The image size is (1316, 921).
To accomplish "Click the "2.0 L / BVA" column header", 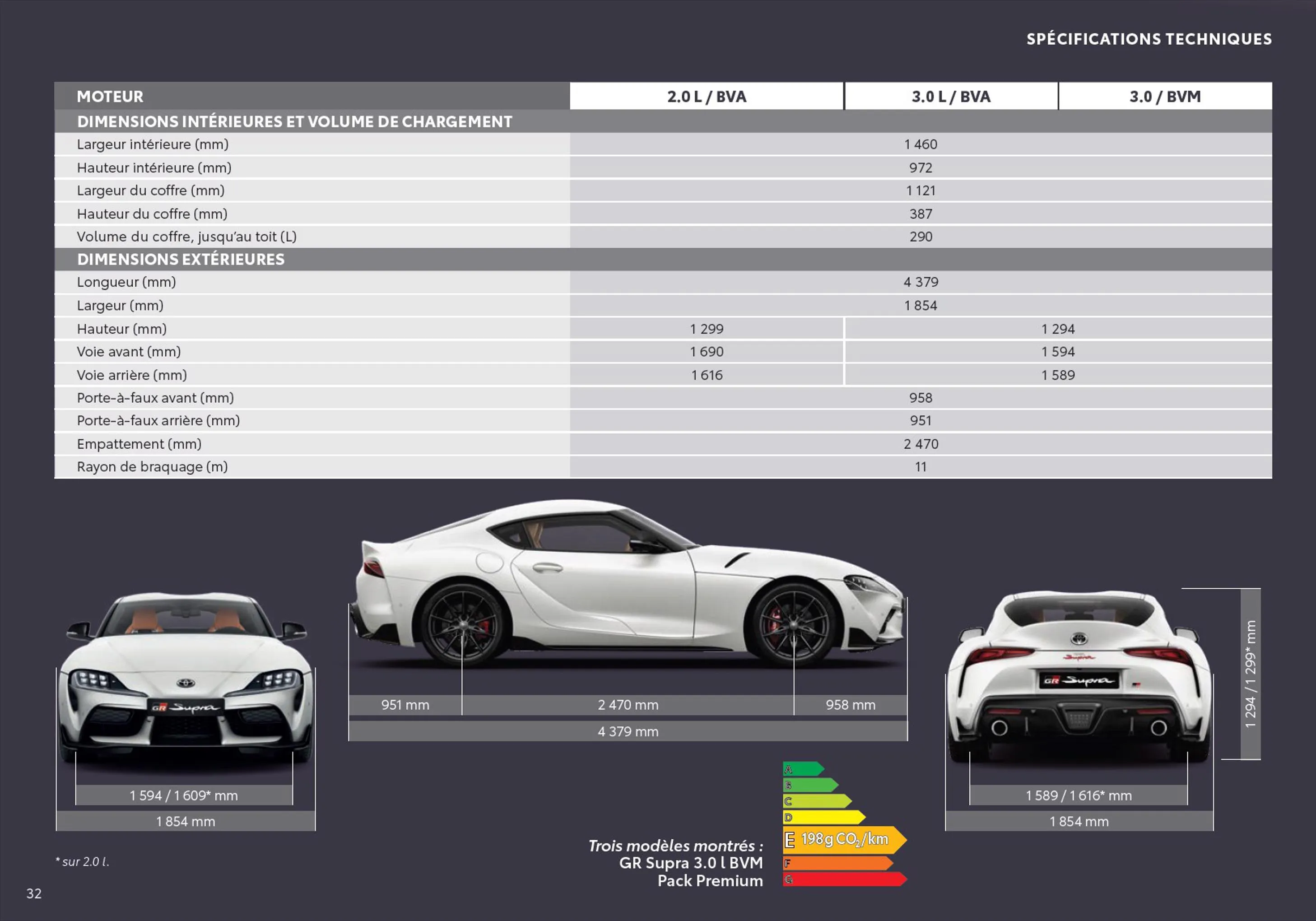I will point(707,96).
